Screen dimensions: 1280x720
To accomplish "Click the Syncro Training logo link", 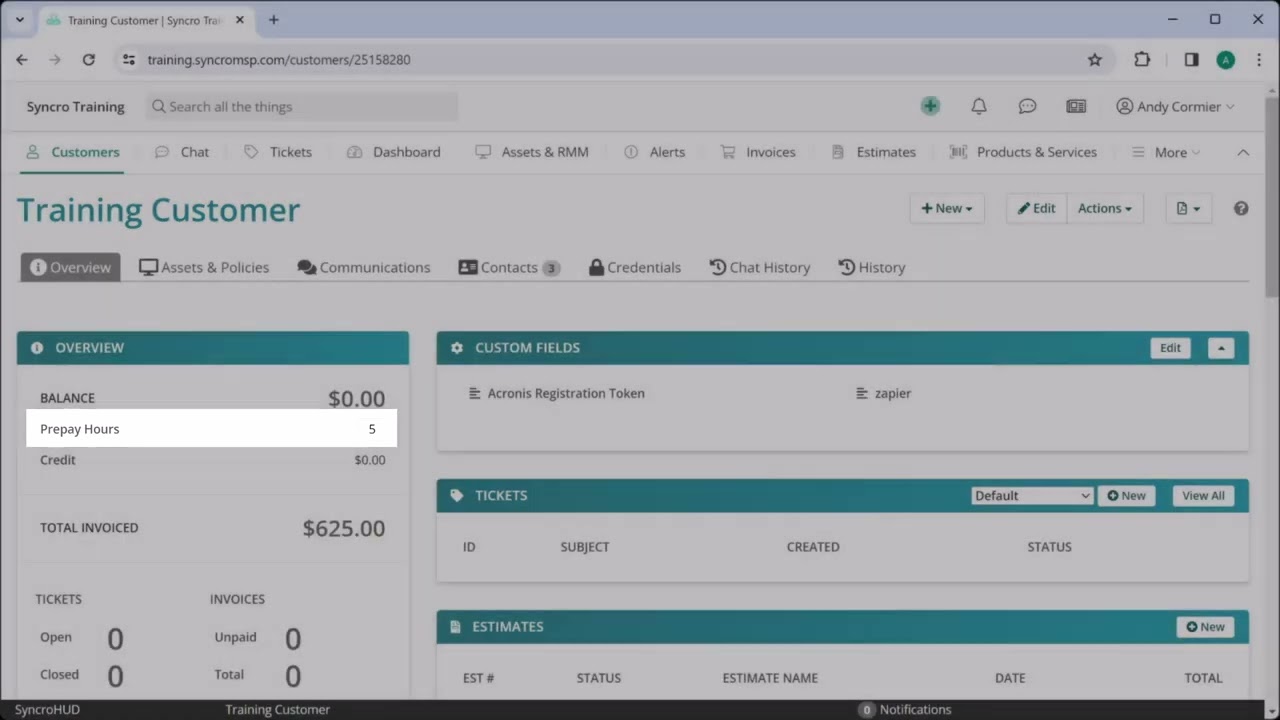I will click(76, 106).
